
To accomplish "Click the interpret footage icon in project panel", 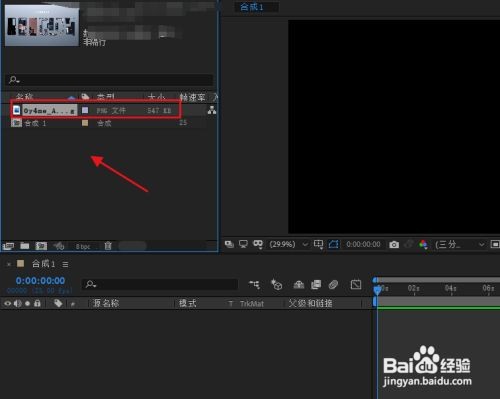I will [x=8, y=246].
